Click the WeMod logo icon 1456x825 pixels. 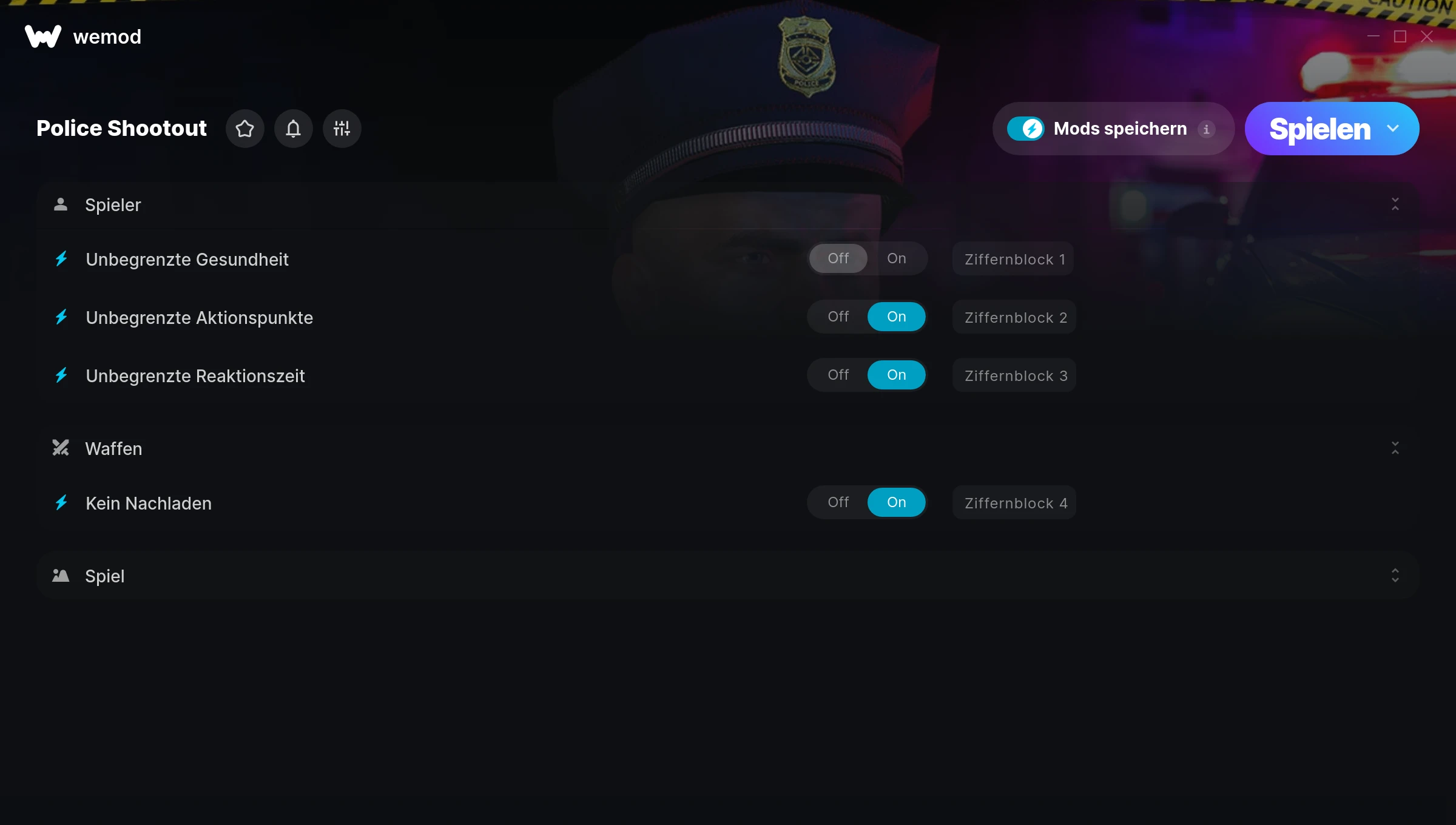click(x=43, y=36)
